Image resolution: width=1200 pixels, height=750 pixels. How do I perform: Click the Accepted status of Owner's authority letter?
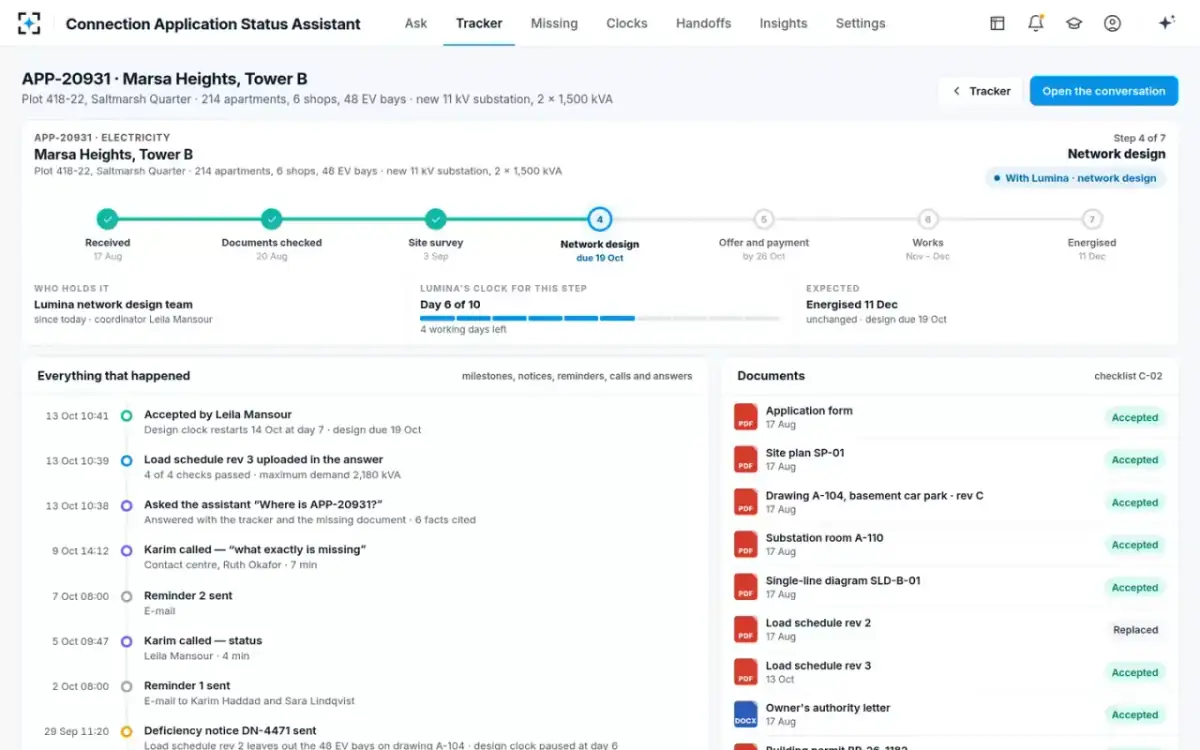[x=1135, y=715]
